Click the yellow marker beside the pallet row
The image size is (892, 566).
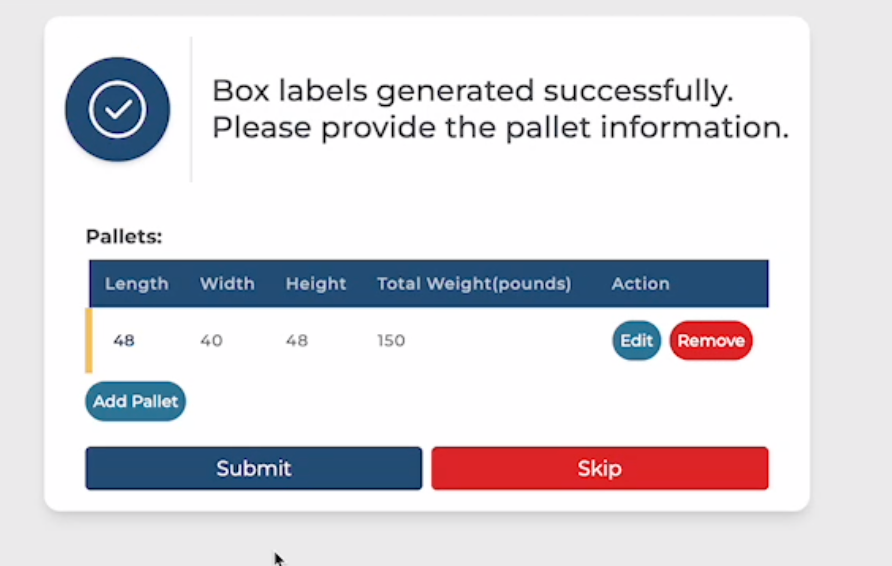click(88, 341)
